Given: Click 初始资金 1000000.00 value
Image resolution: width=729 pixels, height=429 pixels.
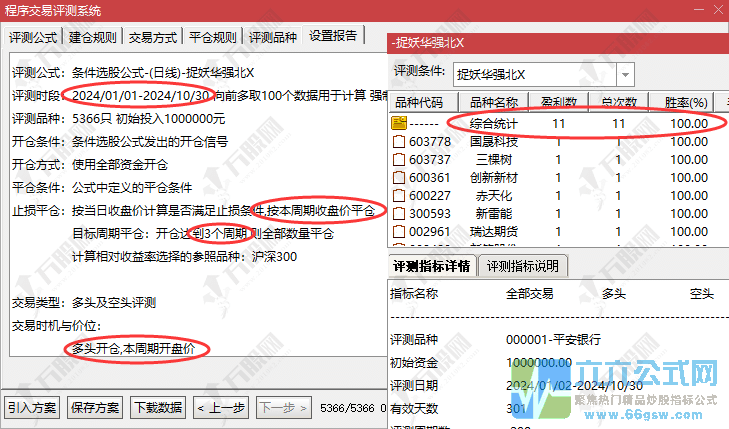Looking at the screenshot, I should click(539, 363).
